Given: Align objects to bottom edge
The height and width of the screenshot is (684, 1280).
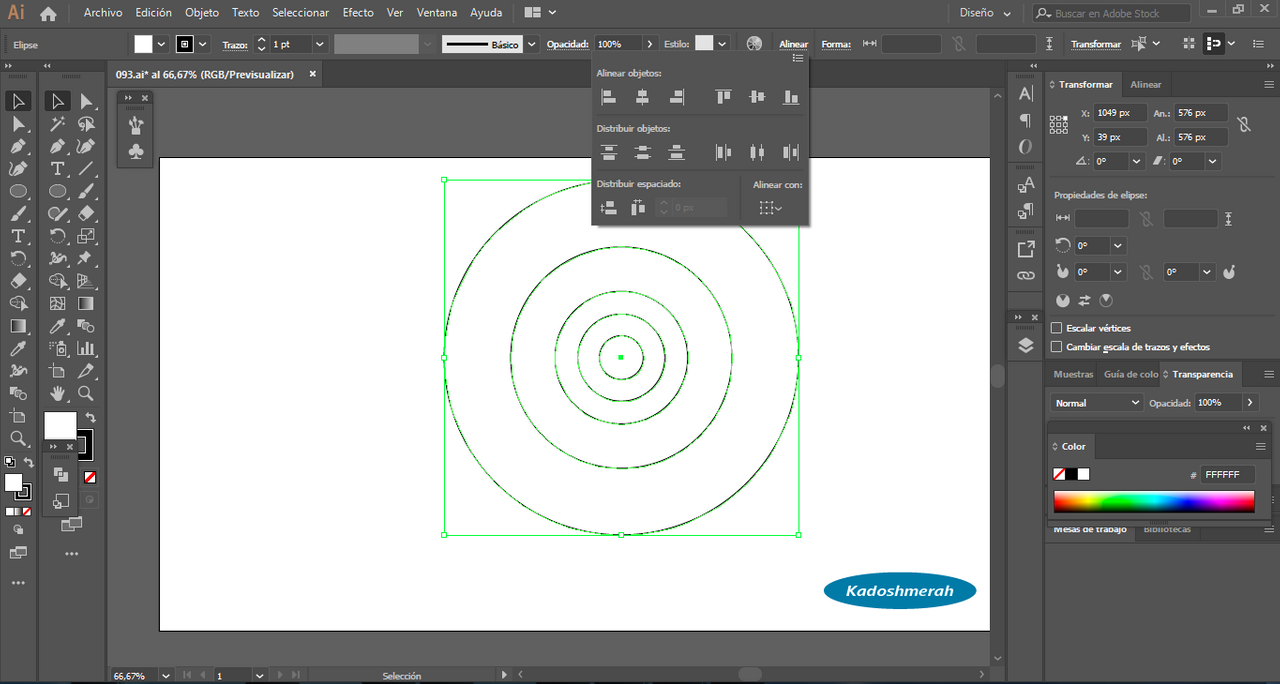Looking at the screenshot, I should point(791,97).
